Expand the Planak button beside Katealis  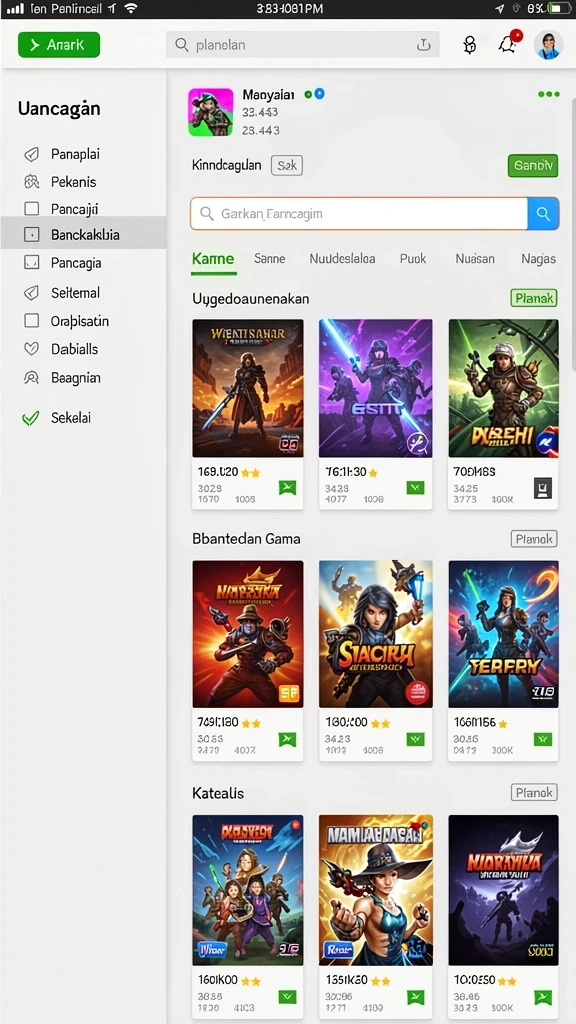(534, 793)
